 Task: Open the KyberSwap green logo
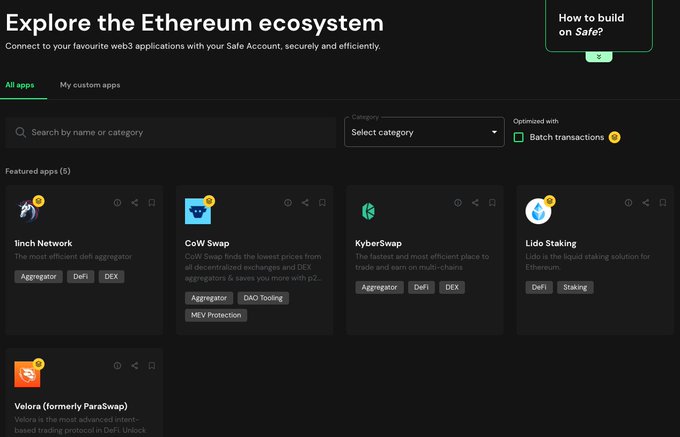(368, 211)
